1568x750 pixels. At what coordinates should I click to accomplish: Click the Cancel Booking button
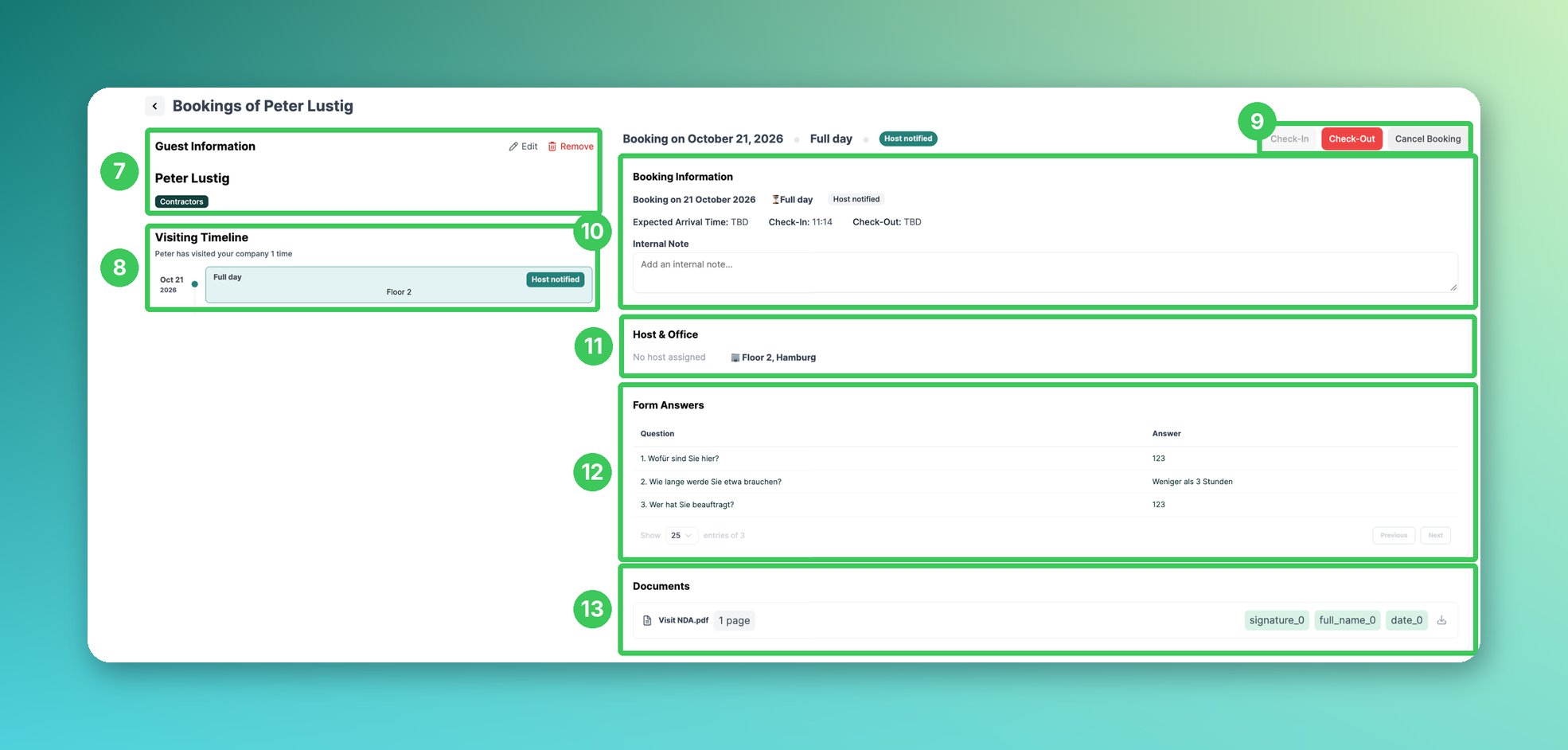pos(1427,139)
